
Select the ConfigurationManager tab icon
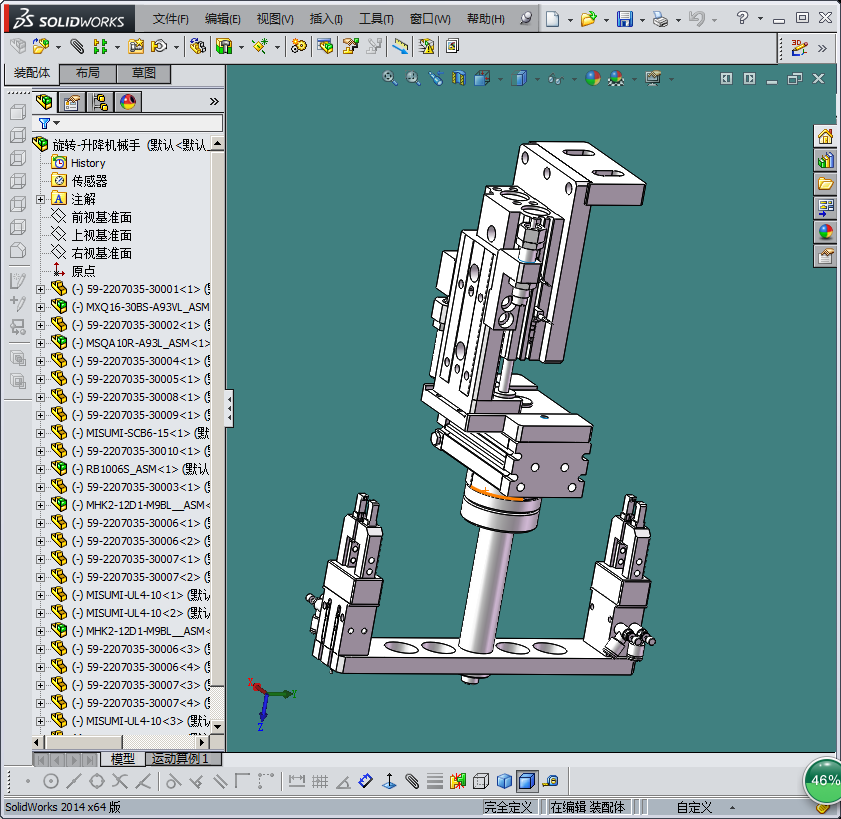point(99,102)
